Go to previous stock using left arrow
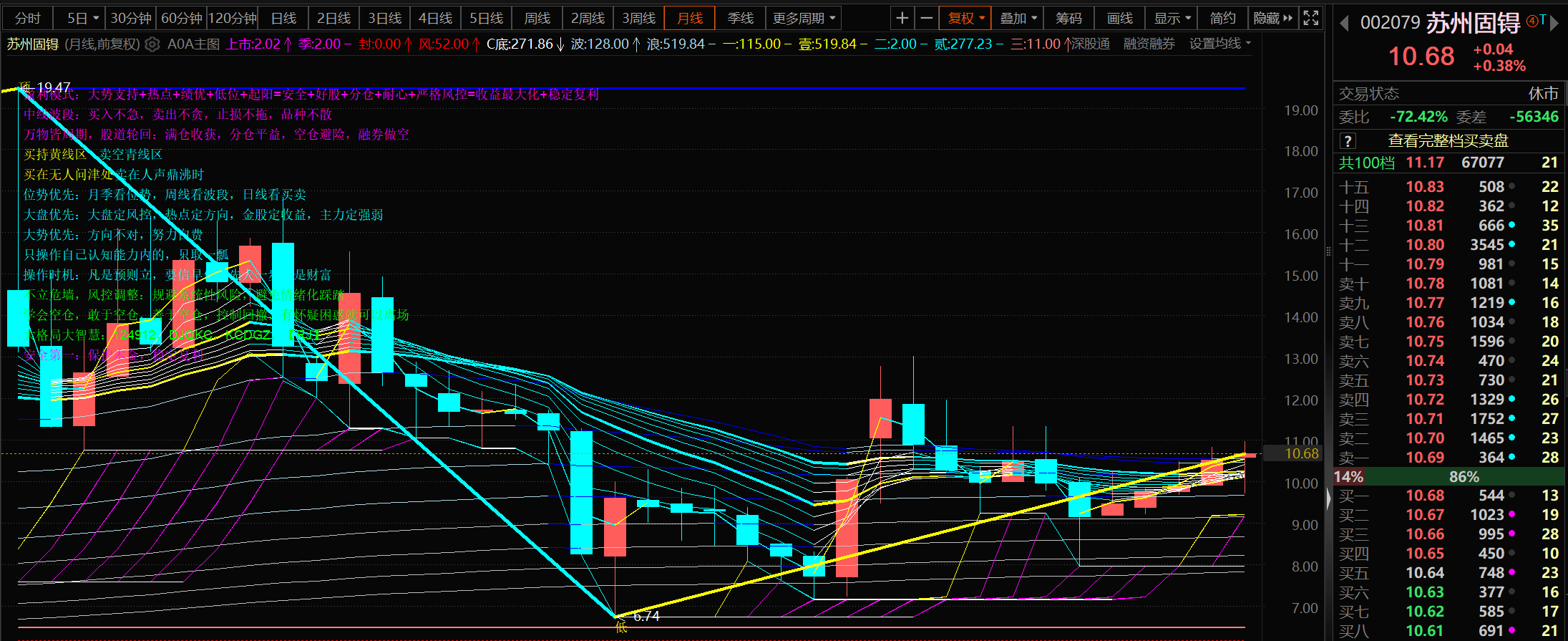 (1344, 24)
